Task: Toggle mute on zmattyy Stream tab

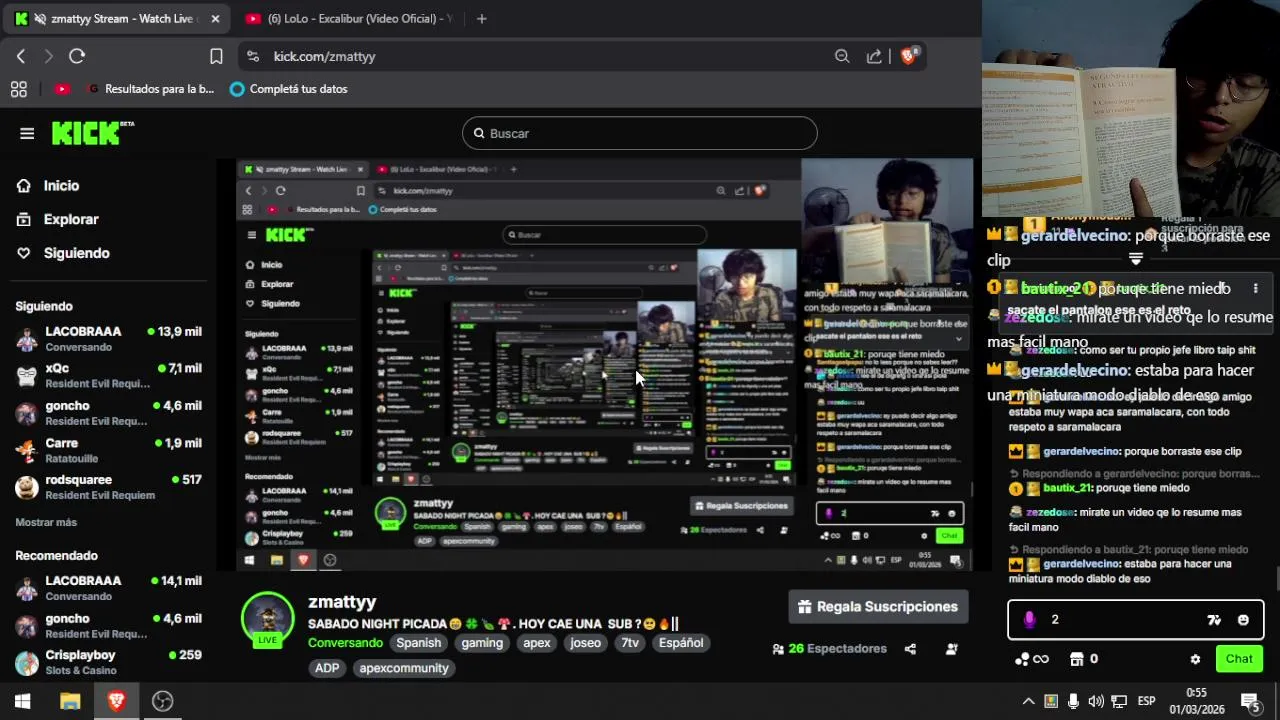Action: pyautogui.click(x=40, y=19)
